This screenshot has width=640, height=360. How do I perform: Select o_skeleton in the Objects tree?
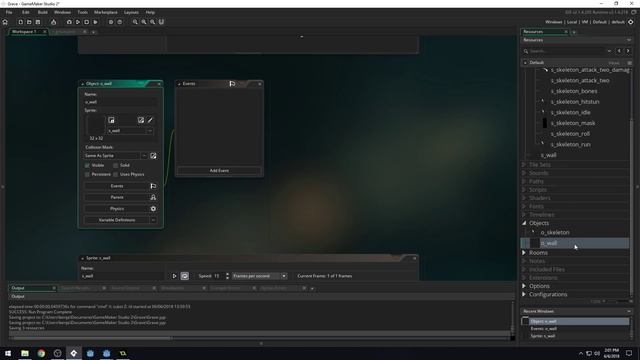coord(555,232)
